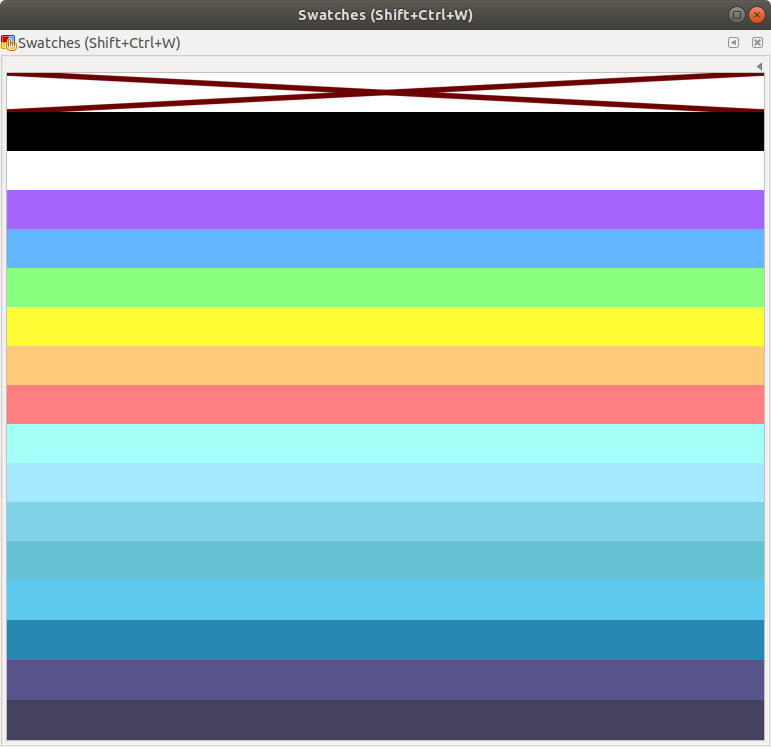Close the Swatches dock panel tab

coord(757,43)
